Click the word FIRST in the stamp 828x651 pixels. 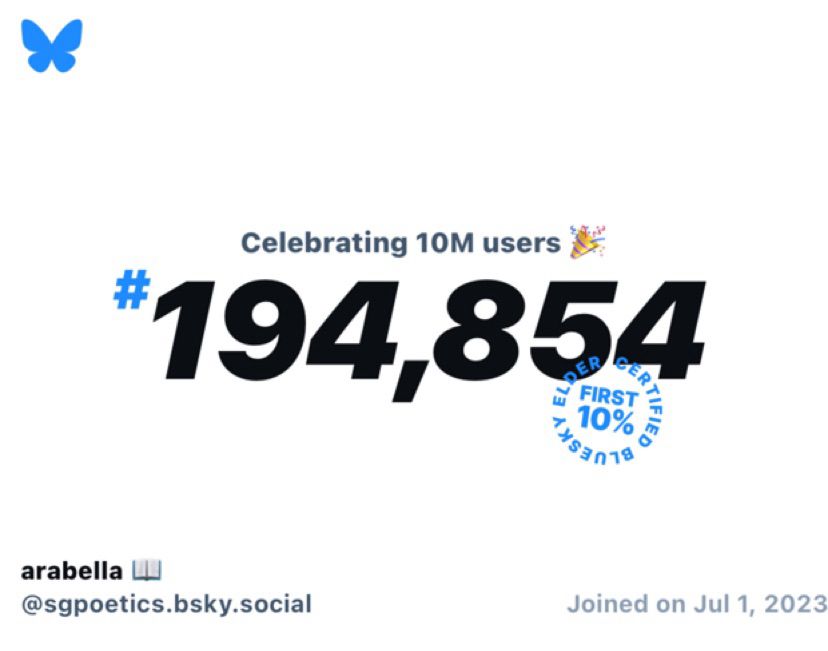(609, 396)
